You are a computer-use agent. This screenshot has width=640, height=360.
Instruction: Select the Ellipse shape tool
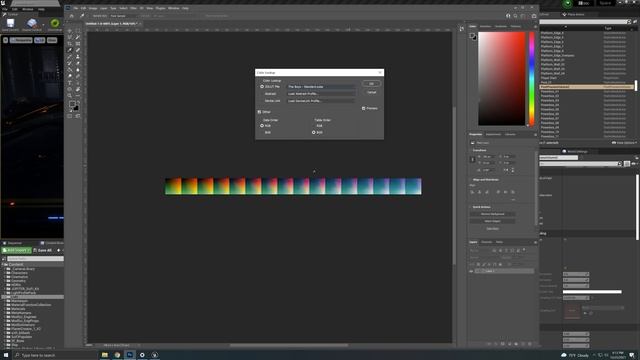click(x=70, y=89)
